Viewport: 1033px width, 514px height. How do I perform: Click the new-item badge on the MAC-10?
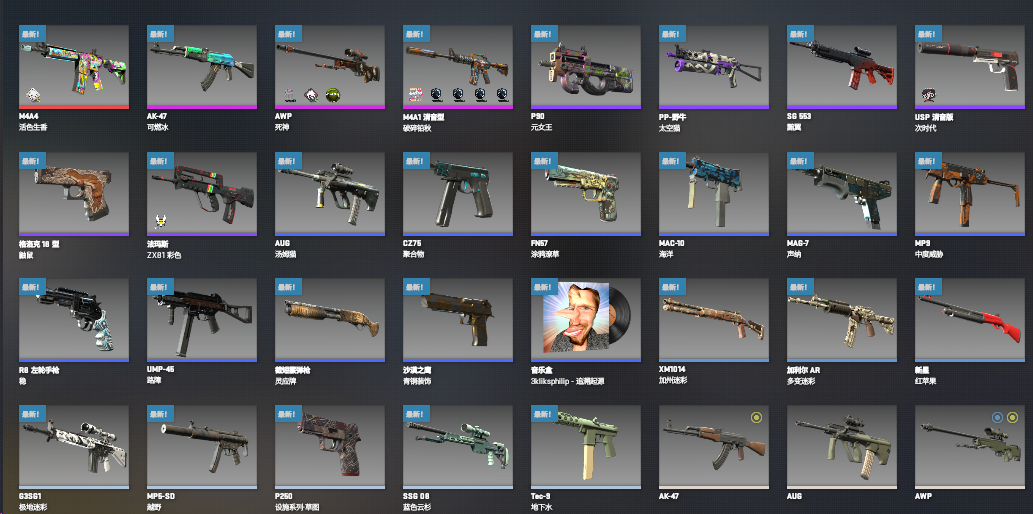click(673, 161)
